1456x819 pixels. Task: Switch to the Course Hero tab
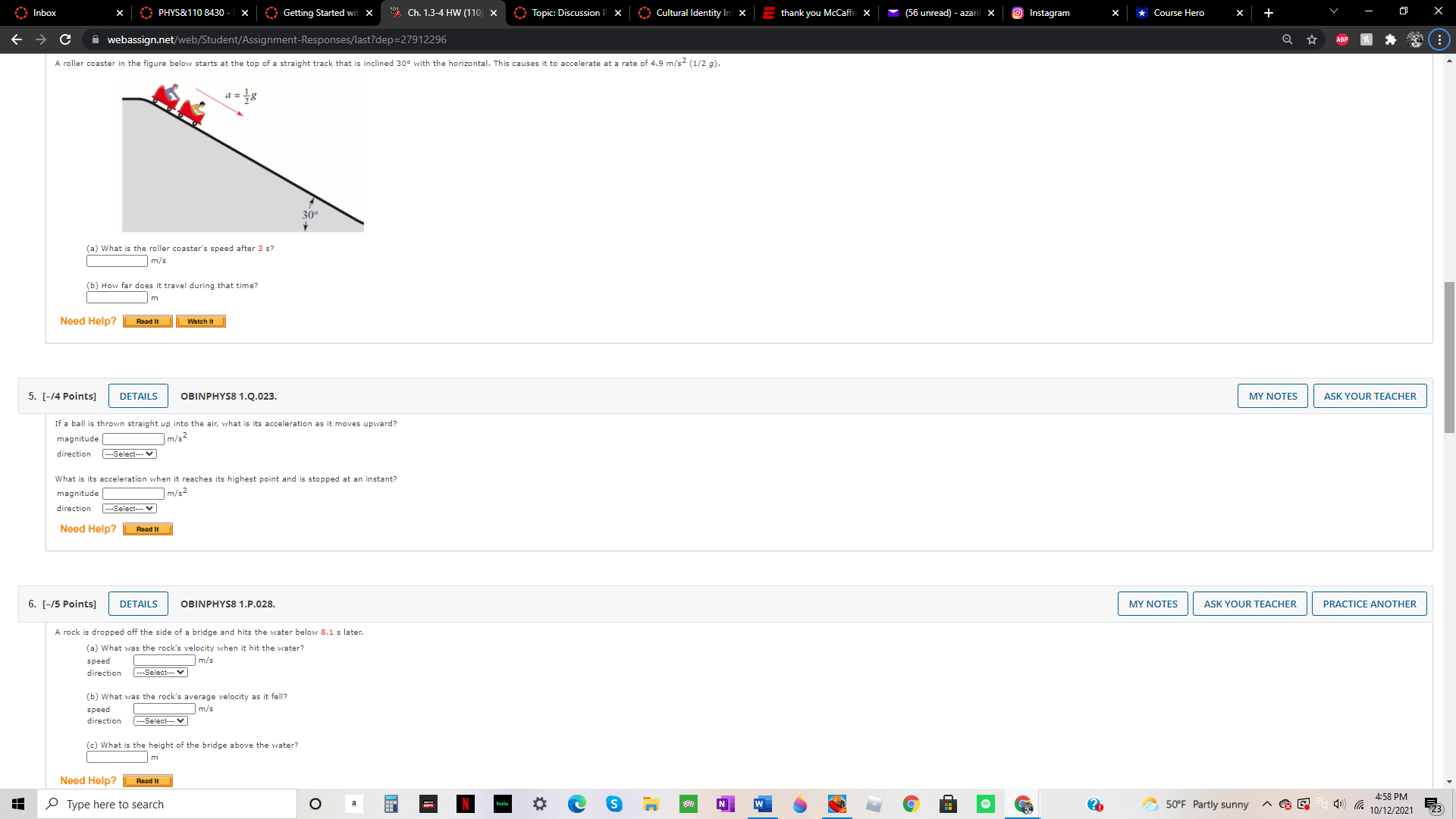(1179, 13)
